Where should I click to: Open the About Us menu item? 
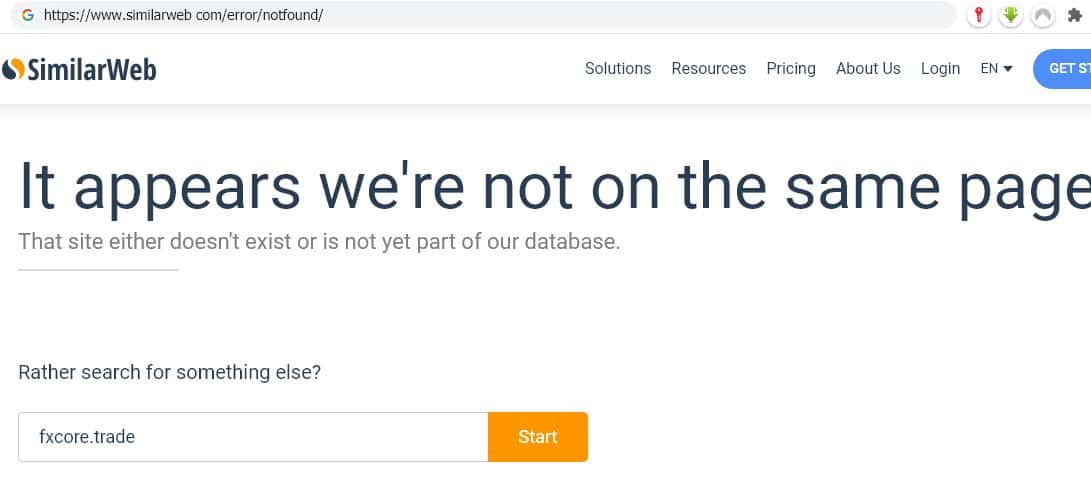coord(868,68)
